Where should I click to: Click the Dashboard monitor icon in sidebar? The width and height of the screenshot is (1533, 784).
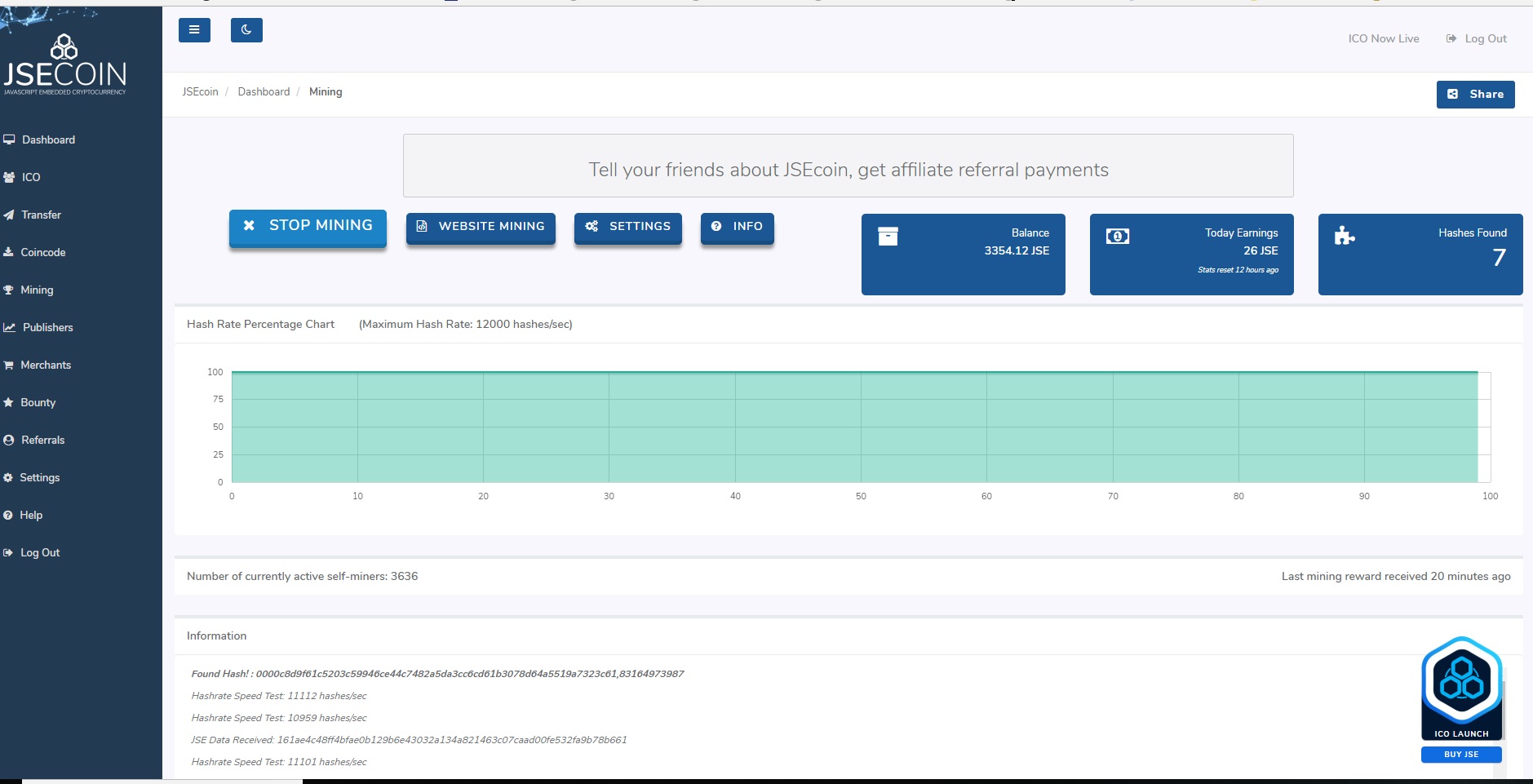point(9,140)
